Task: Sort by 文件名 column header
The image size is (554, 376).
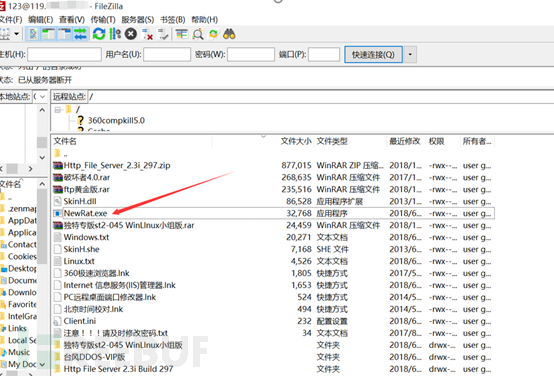Action: (65, 141)
